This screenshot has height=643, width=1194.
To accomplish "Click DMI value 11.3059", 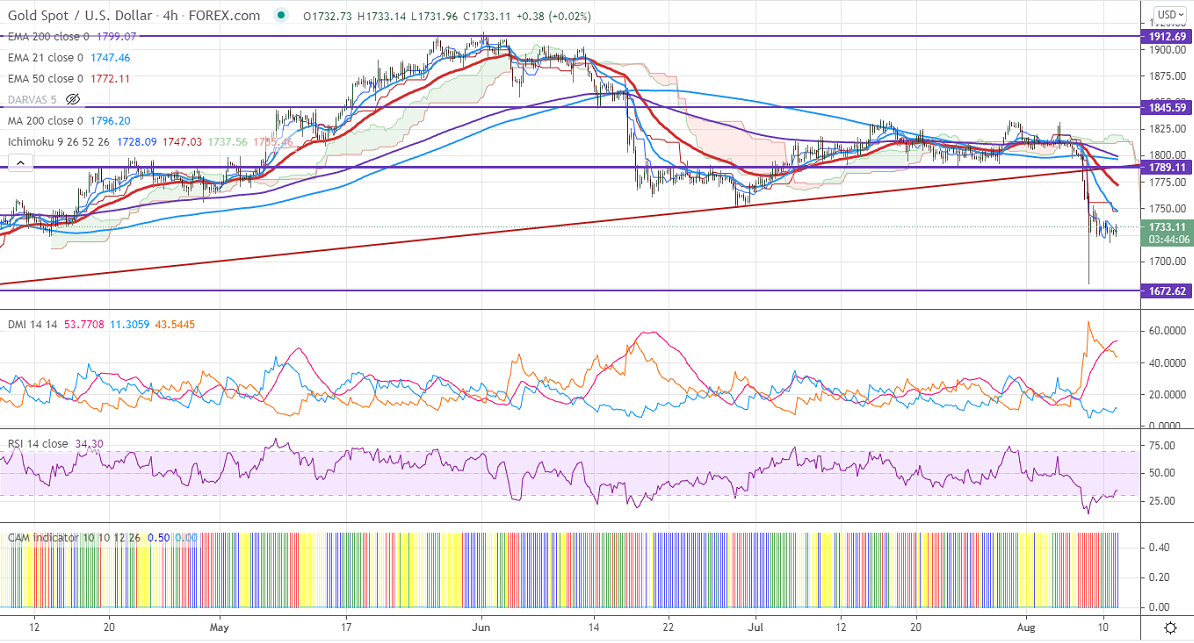I will (x=129, y=325).
